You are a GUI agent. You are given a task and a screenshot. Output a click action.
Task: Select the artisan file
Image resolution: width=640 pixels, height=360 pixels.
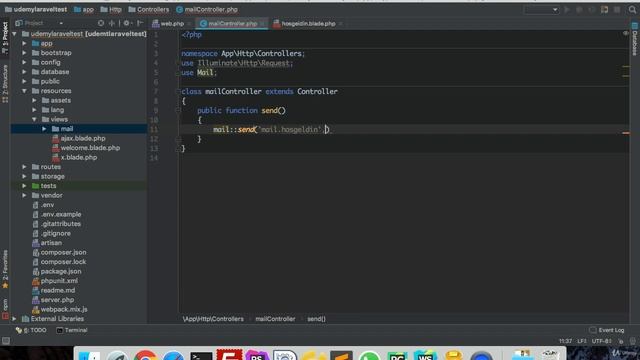[47, 243]
